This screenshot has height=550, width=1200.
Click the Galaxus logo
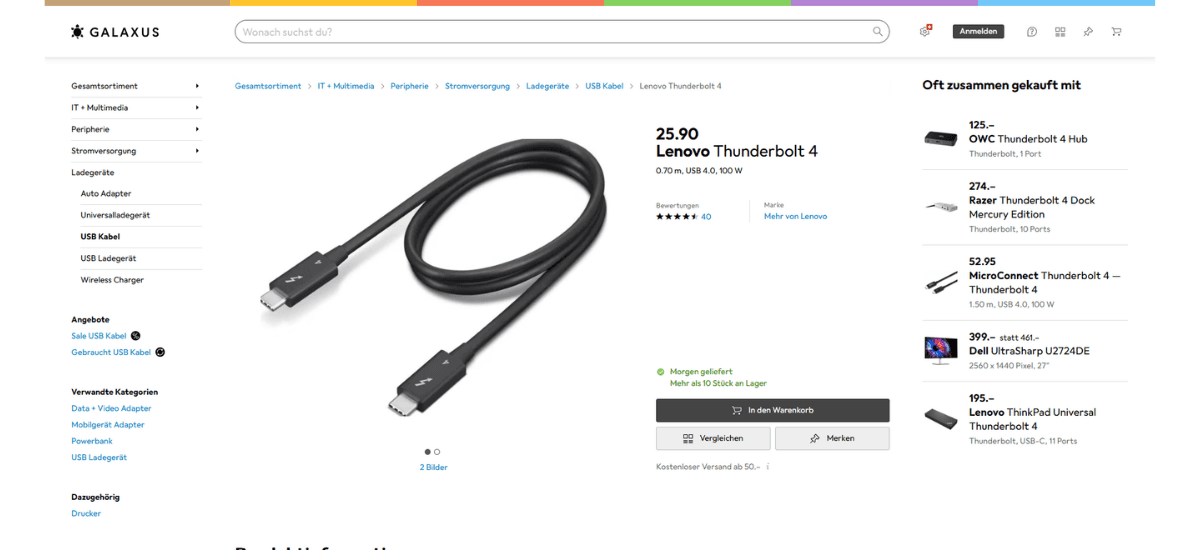115,32
